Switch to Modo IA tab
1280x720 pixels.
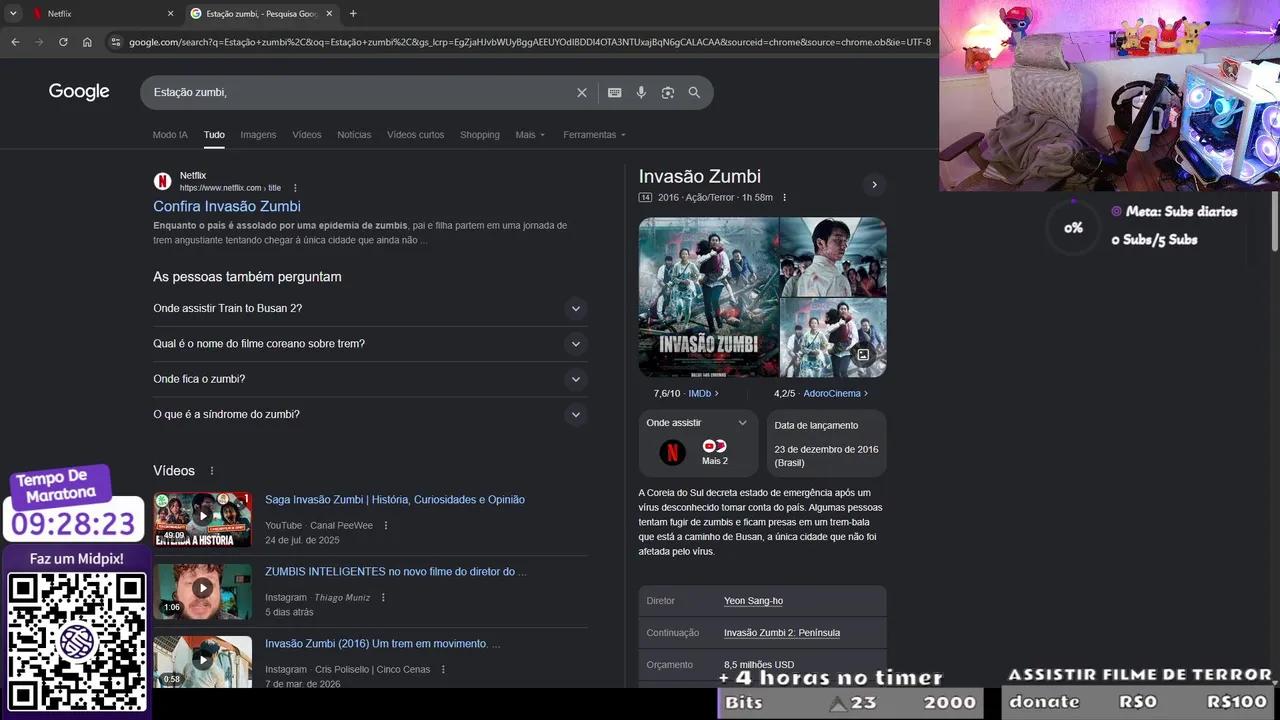click(170, 135)
